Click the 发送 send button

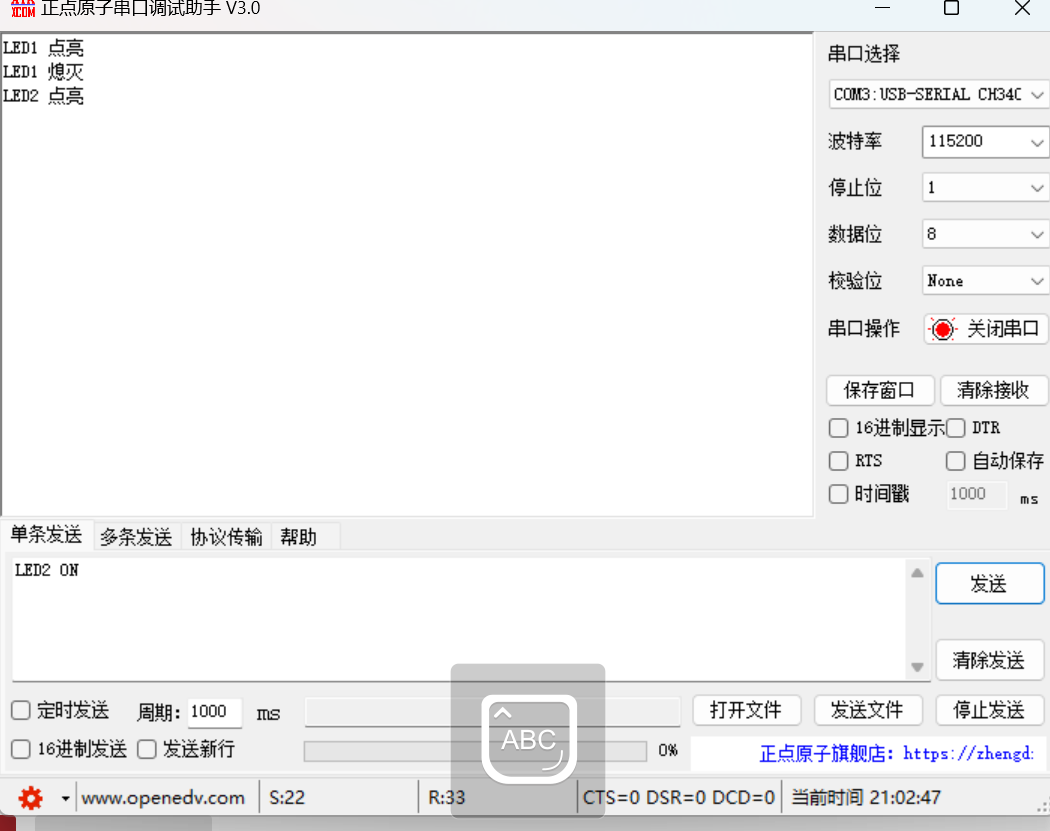(x=989, y=583)
